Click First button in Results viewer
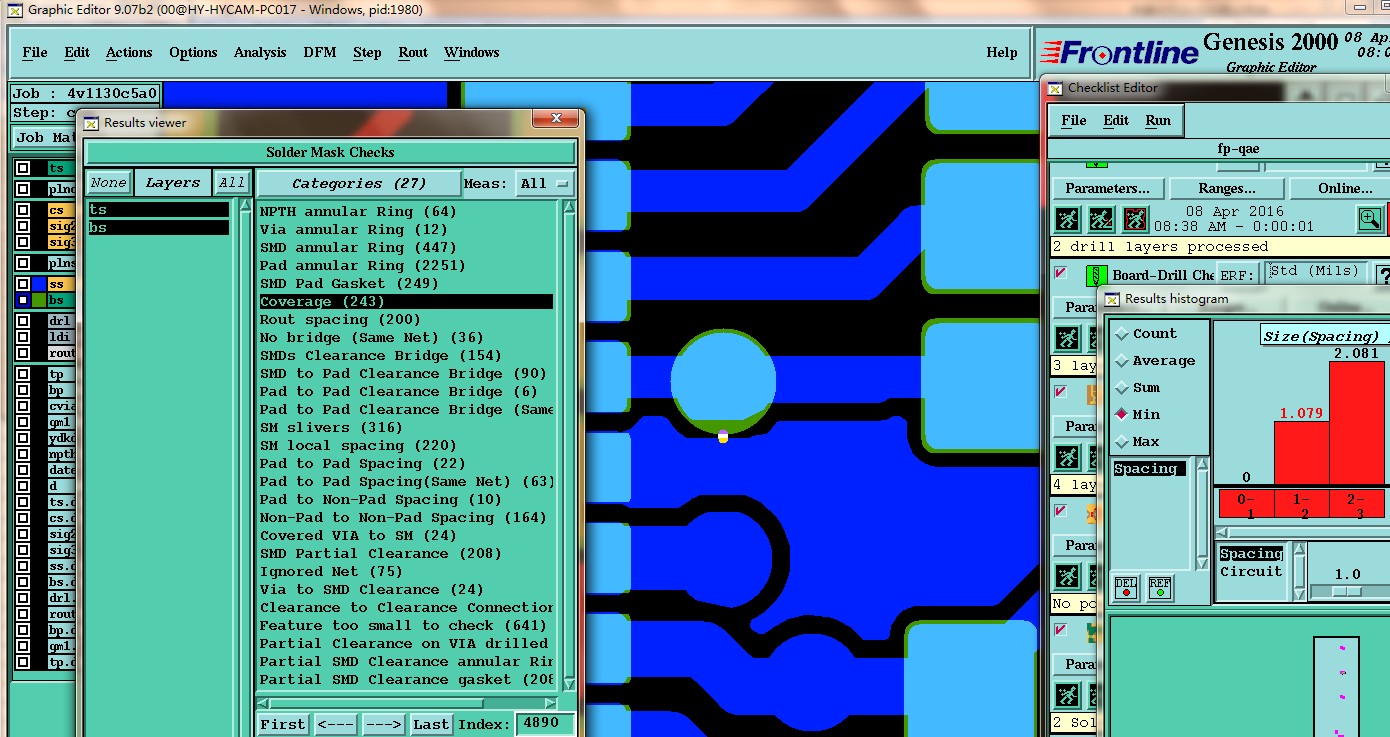This screenshot has width=1390, height=737. (283, 724)
